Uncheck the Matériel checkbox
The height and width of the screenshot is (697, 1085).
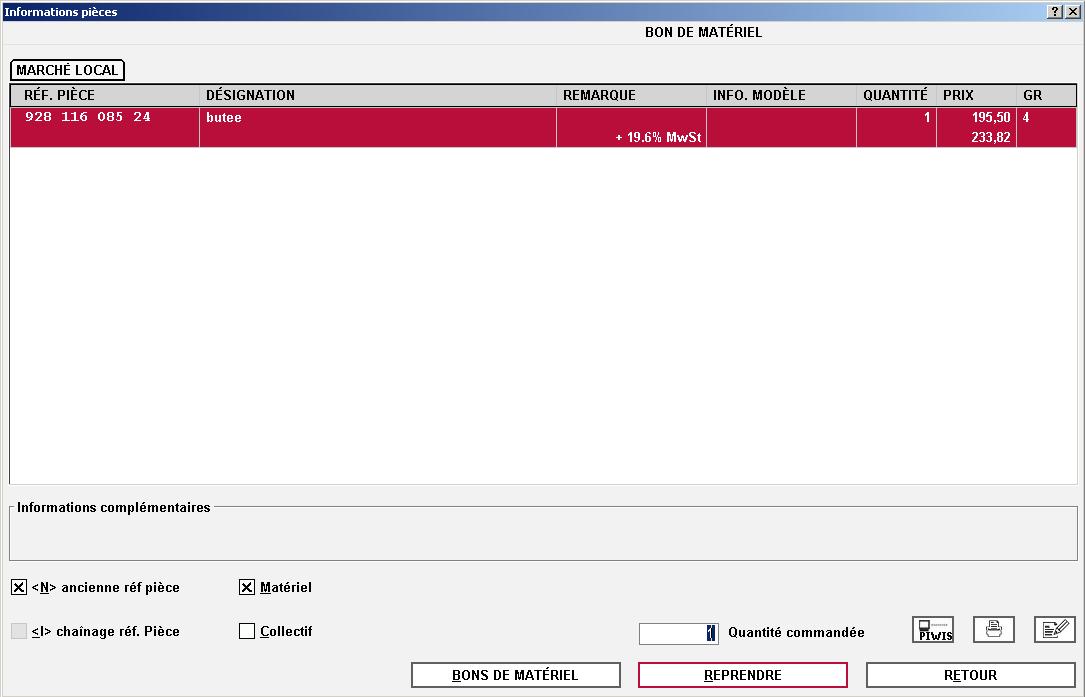[x=247, y=588]
